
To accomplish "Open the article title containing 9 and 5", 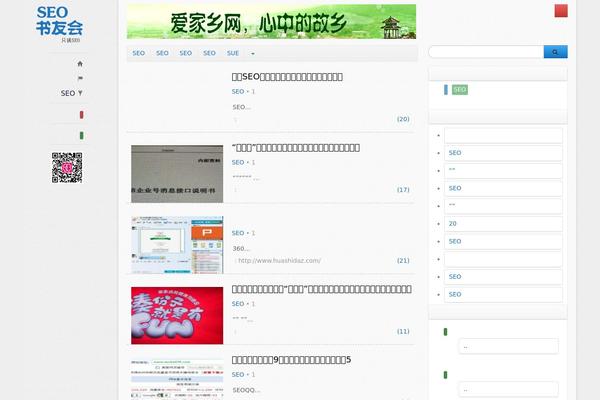I will click(x=291, y=360).
